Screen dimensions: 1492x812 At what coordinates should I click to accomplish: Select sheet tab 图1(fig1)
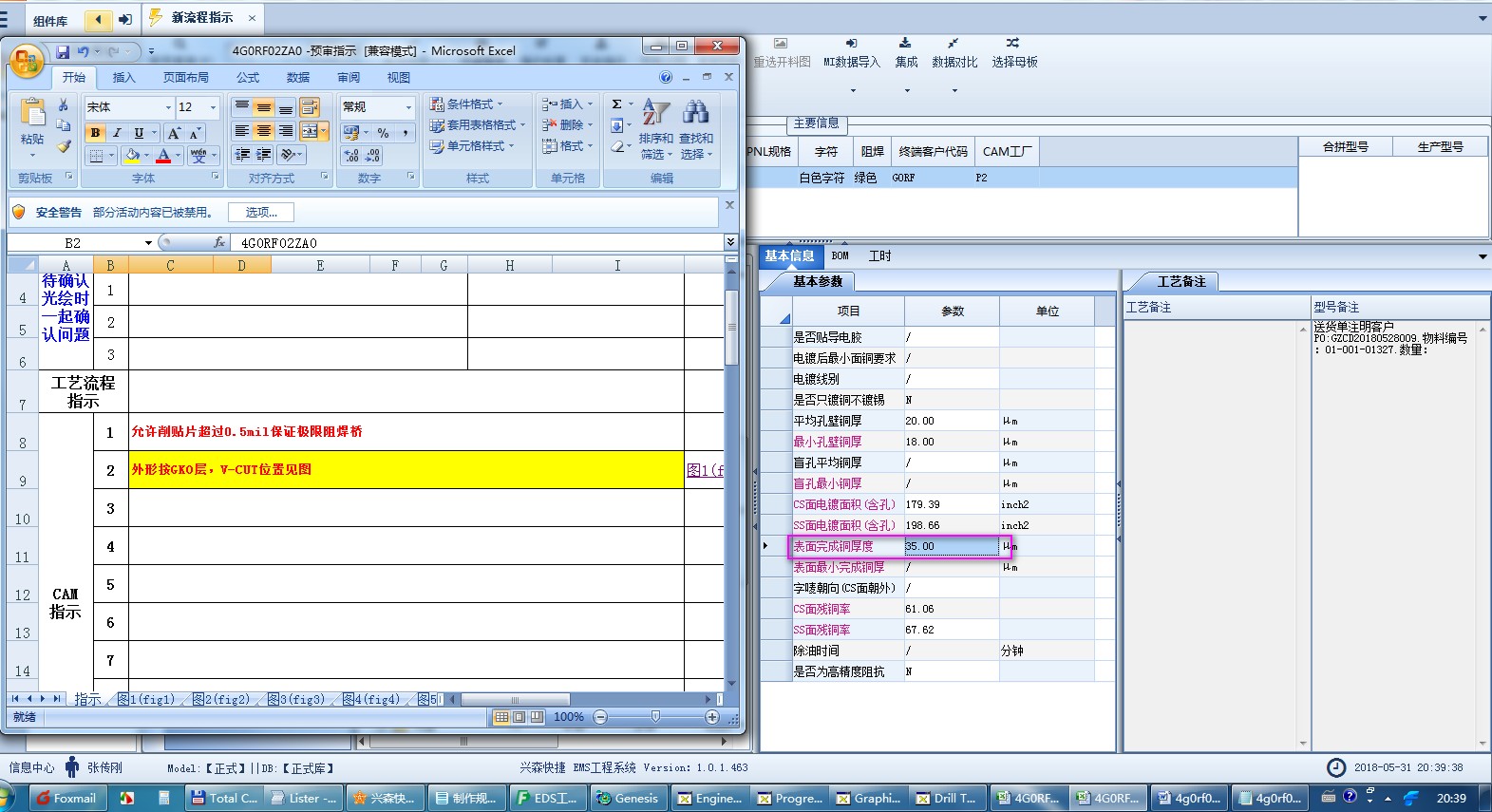146,699
